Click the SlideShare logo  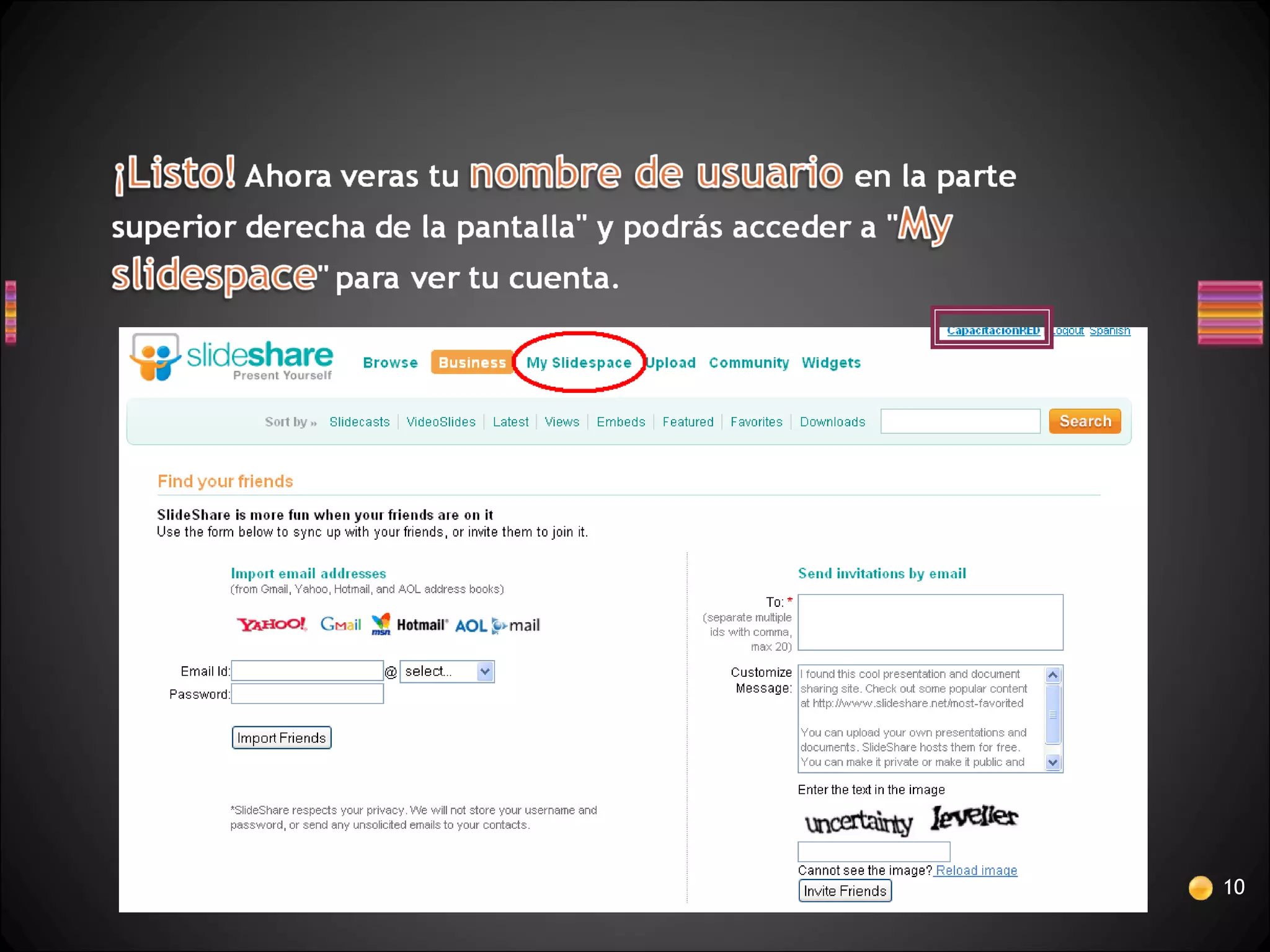231,358
